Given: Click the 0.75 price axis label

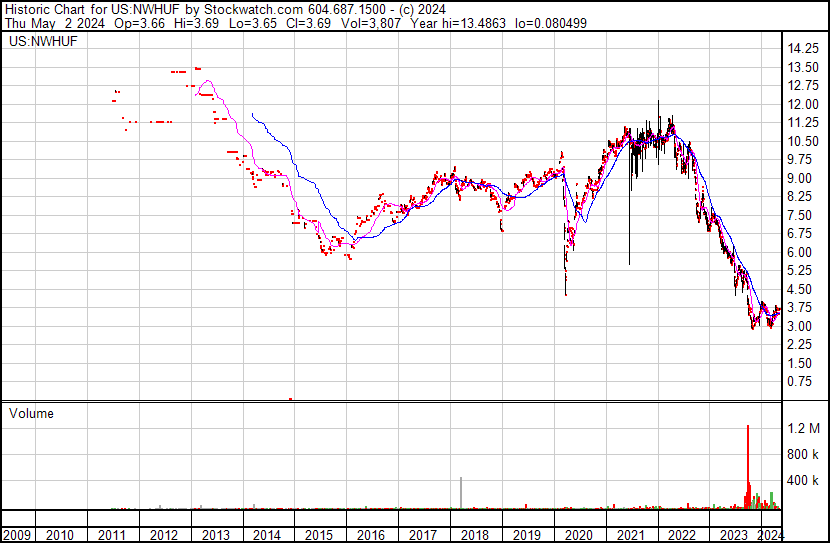Looking at the screenshot, I should tap(799, 382).
